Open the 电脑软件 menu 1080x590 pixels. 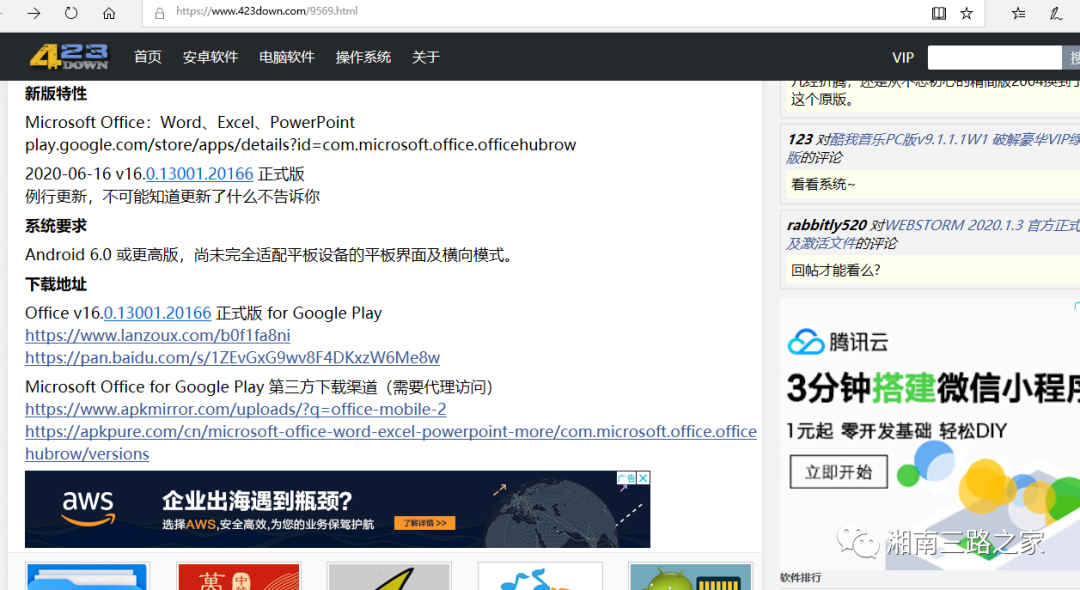(x=287, y=57)
